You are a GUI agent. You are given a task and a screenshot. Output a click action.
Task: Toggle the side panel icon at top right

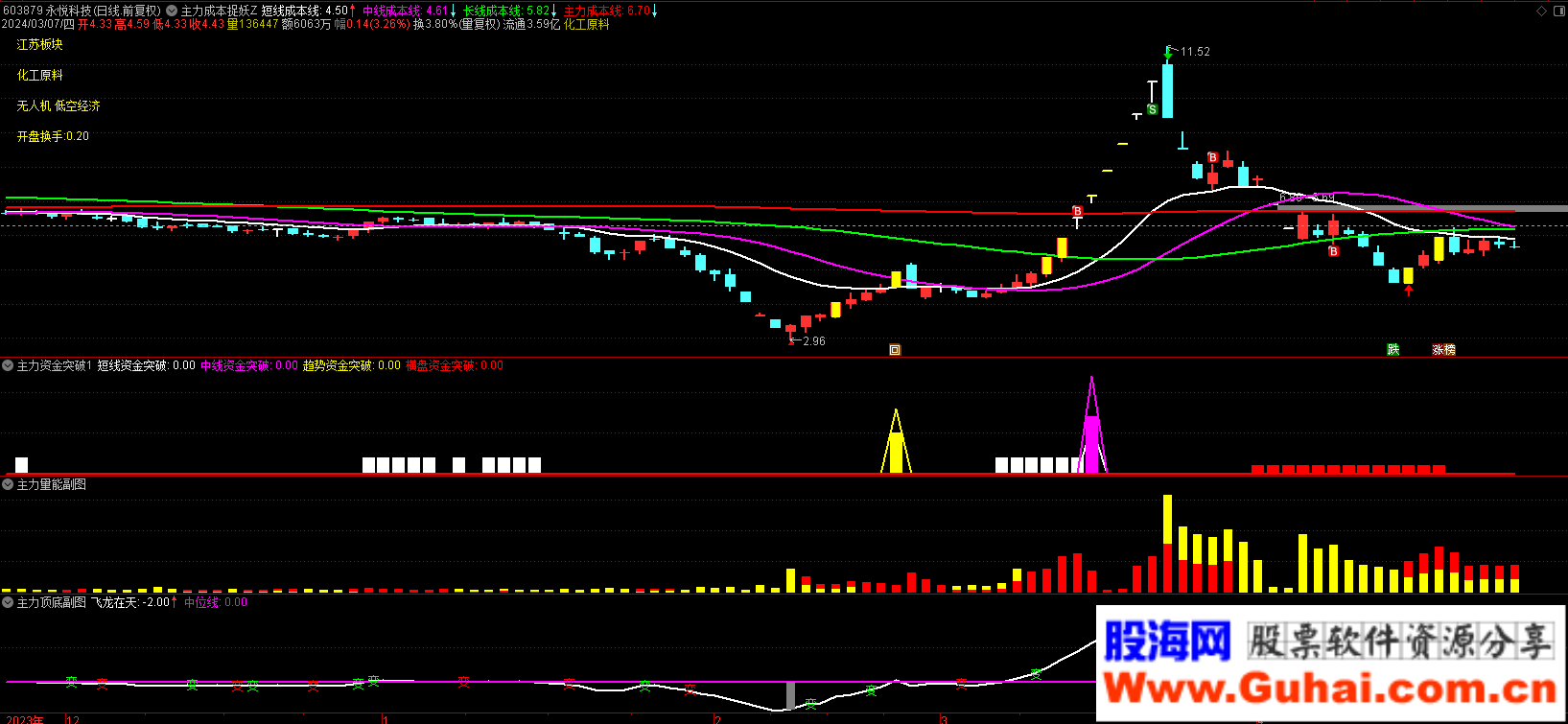point(1557,11)
